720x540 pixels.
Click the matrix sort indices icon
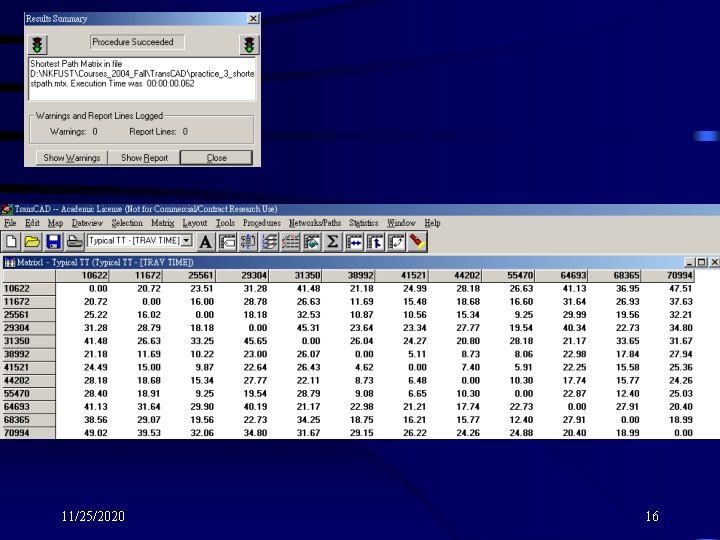click(248, 242)
